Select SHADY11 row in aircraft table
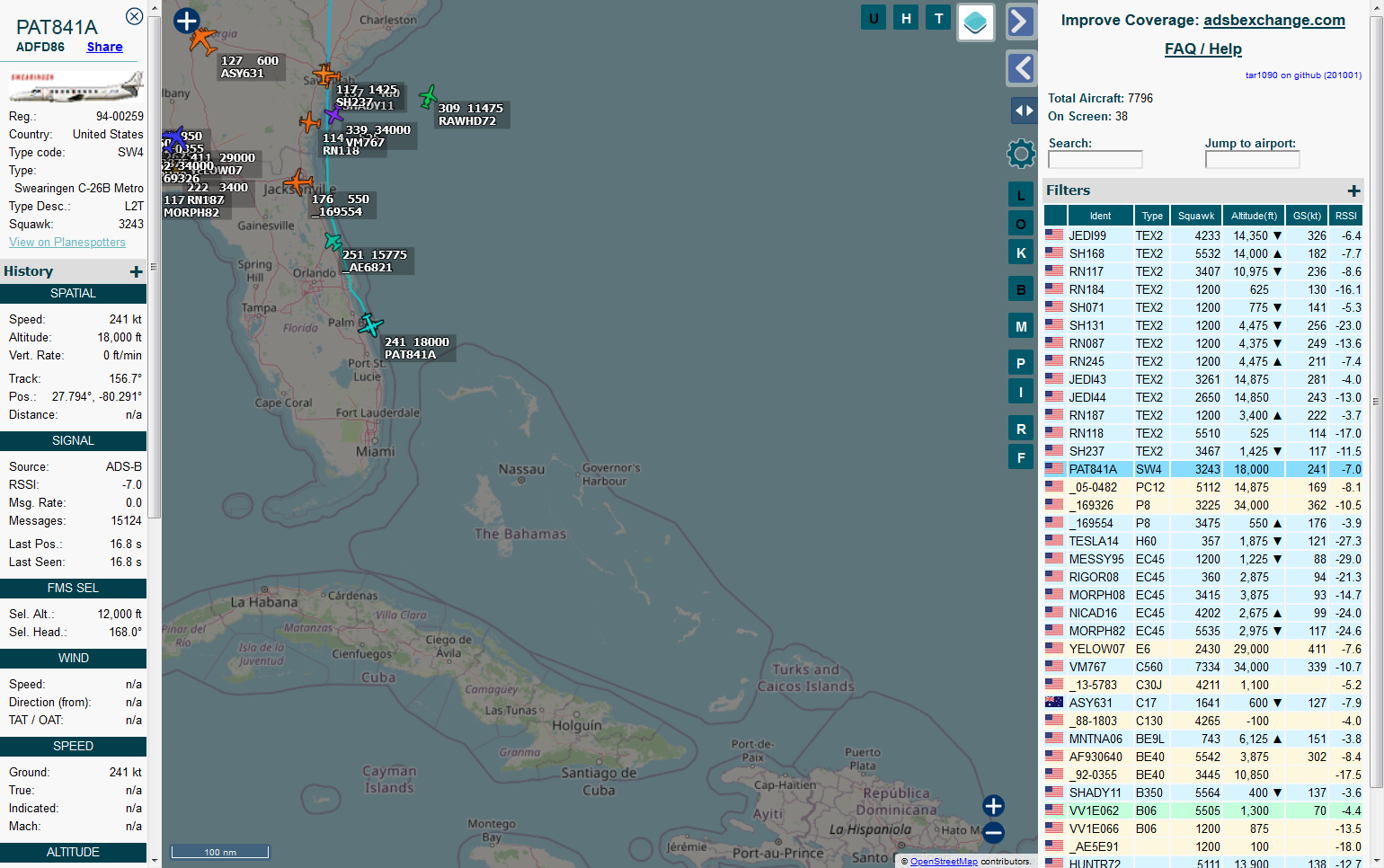Screen dimensions: 1384x868 pyautogui.click(x=1203, y=793)
